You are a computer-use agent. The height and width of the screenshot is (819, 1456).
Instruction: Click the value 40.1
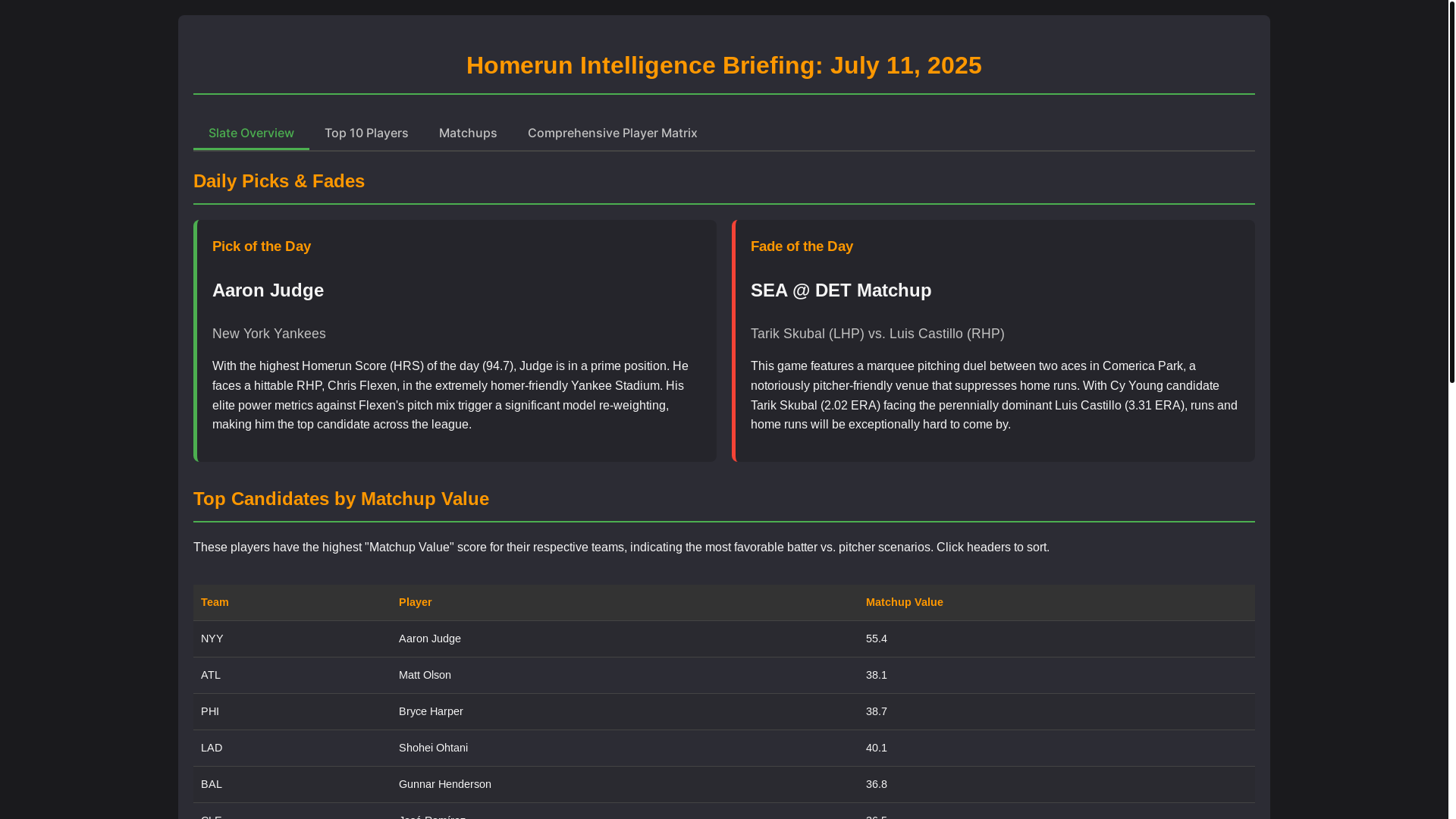pyautogui.click(x=1056, y=748)
